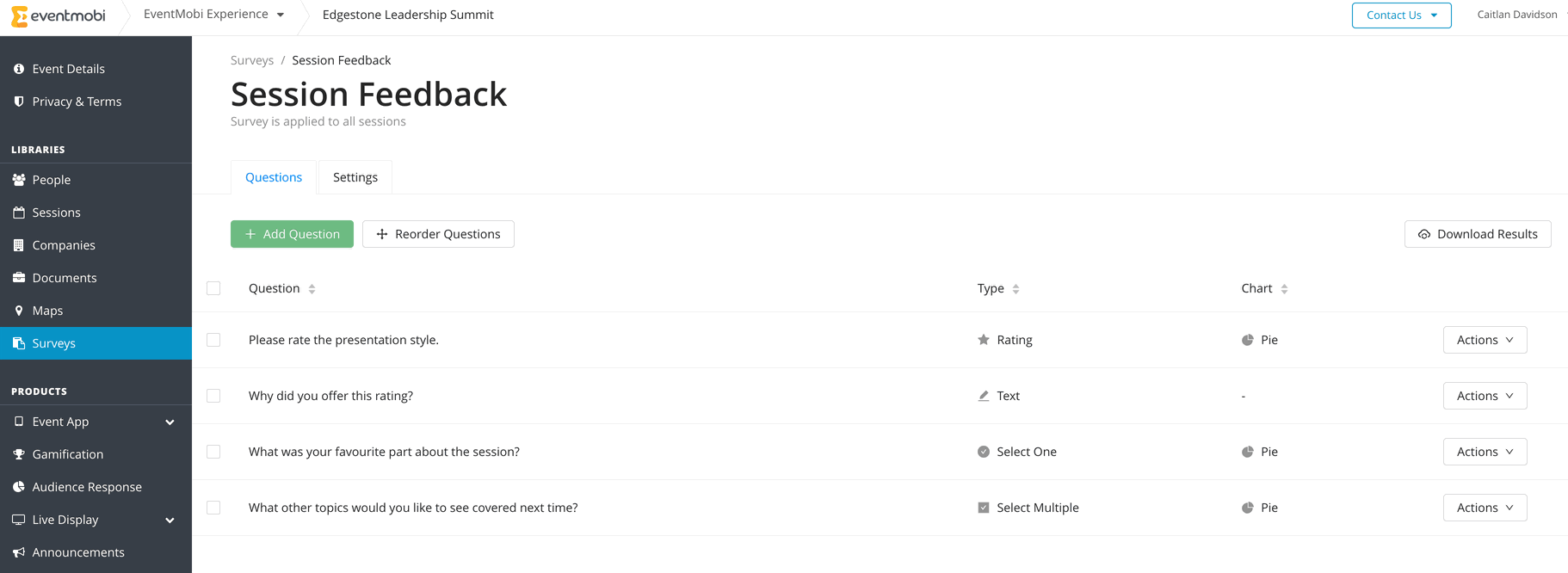The width and height of the screenshot is (1568, 573).
Task: Click the Audience Response pie icon
Action: coord(19,487)
